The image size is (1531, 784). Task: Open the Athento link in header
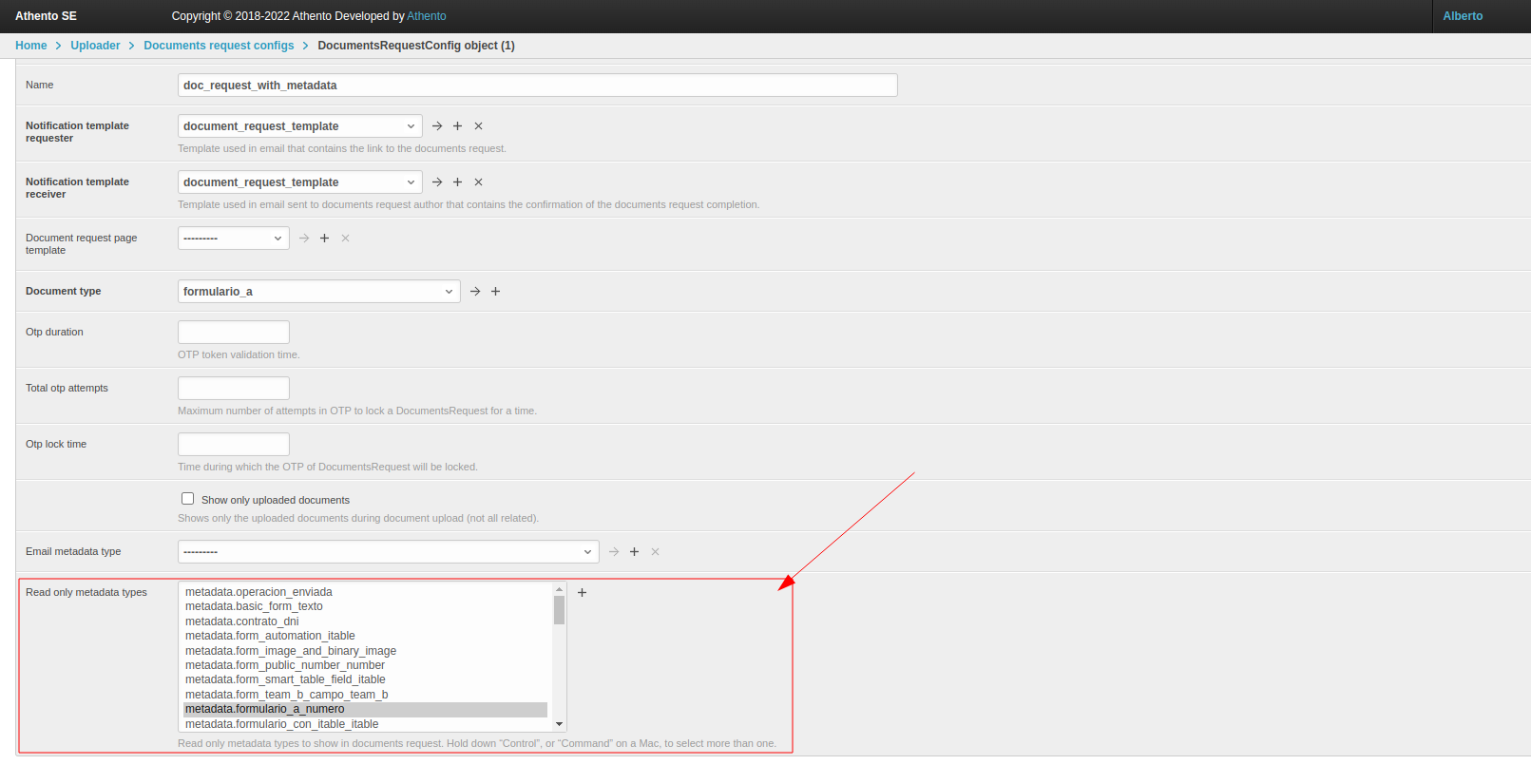coord(427,16)
